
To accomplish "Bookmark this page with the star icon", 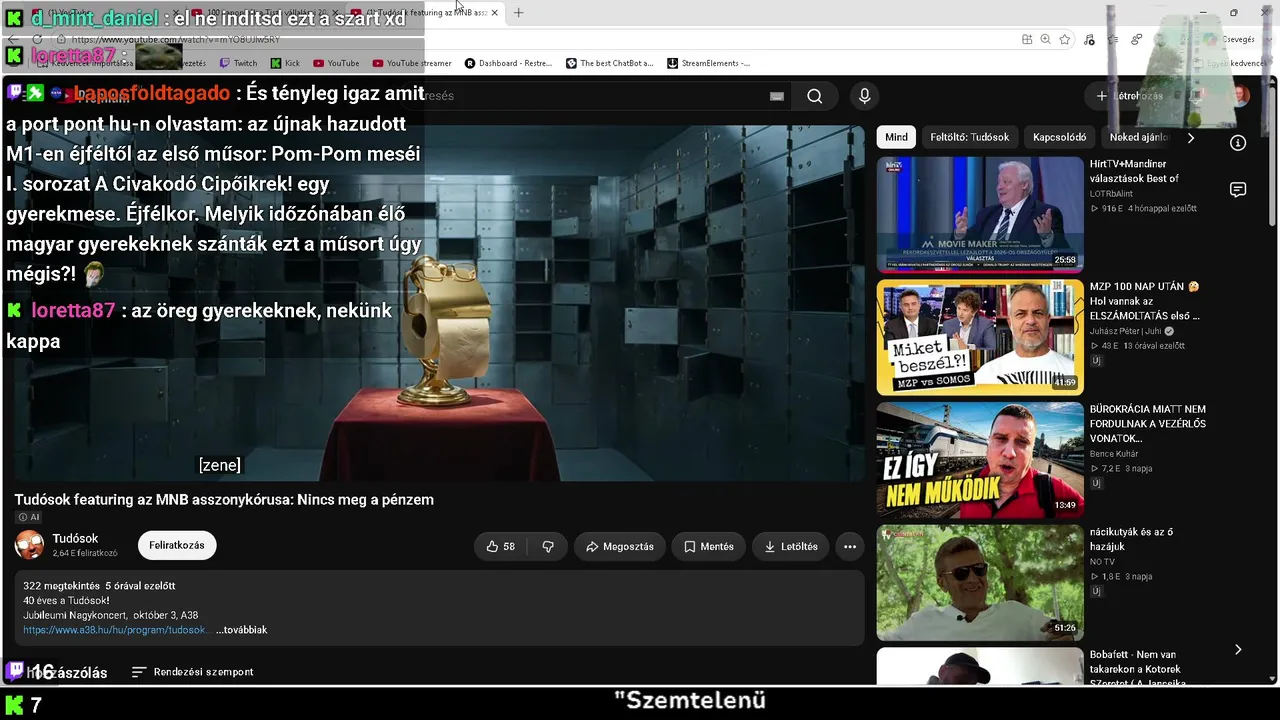I will [1065, 39].
